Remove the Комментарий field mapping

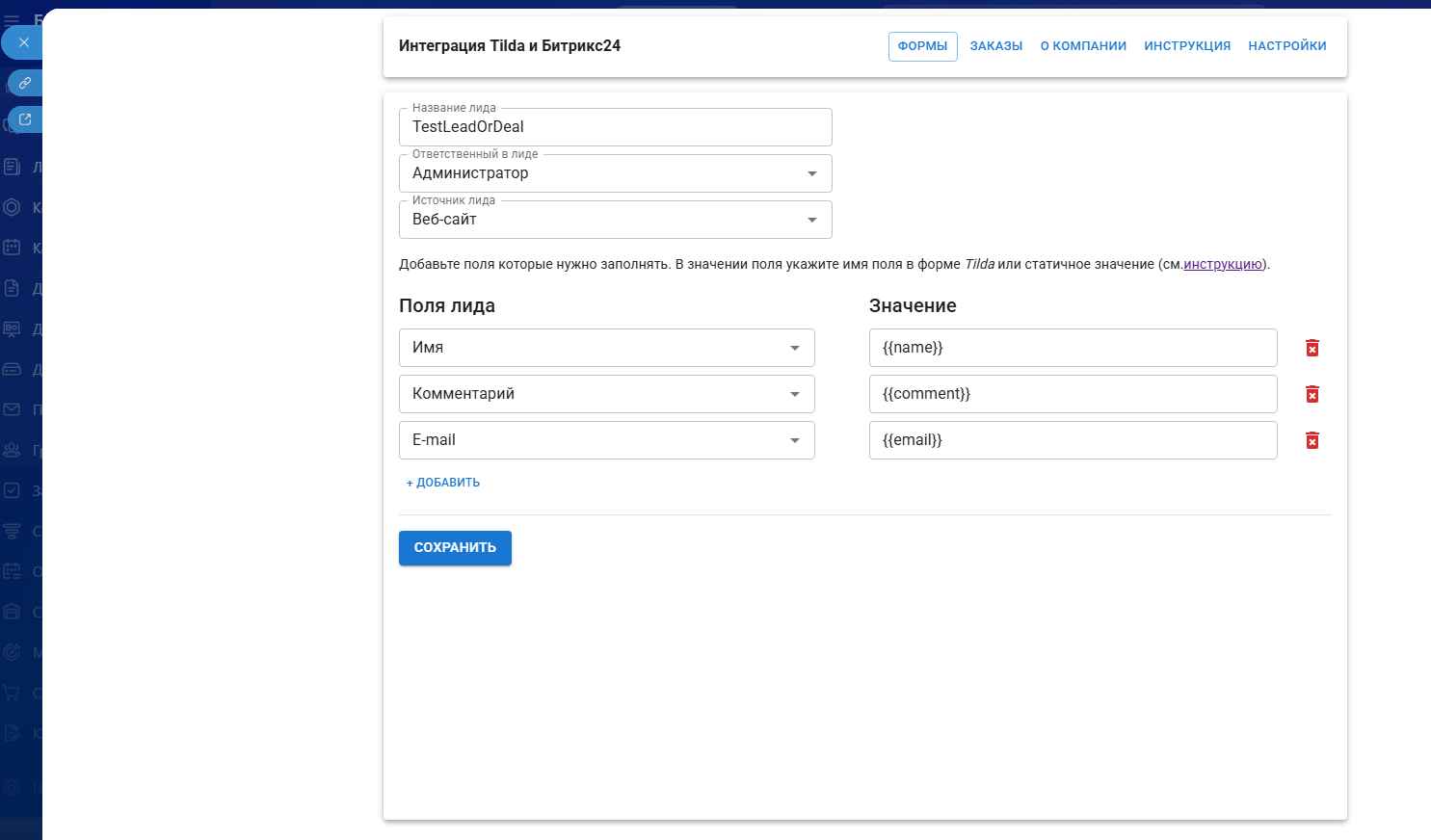[1312, 394]
